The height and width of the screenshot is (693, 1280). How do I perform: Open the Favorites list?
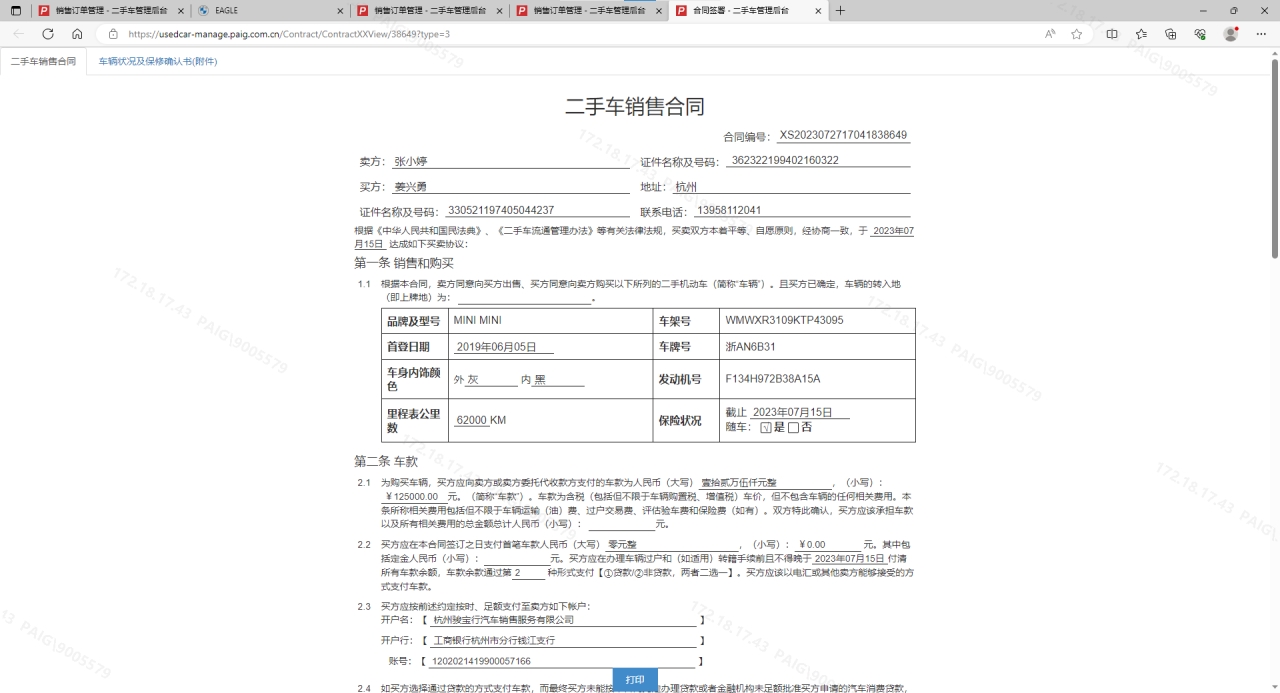tap(1141, 34)
